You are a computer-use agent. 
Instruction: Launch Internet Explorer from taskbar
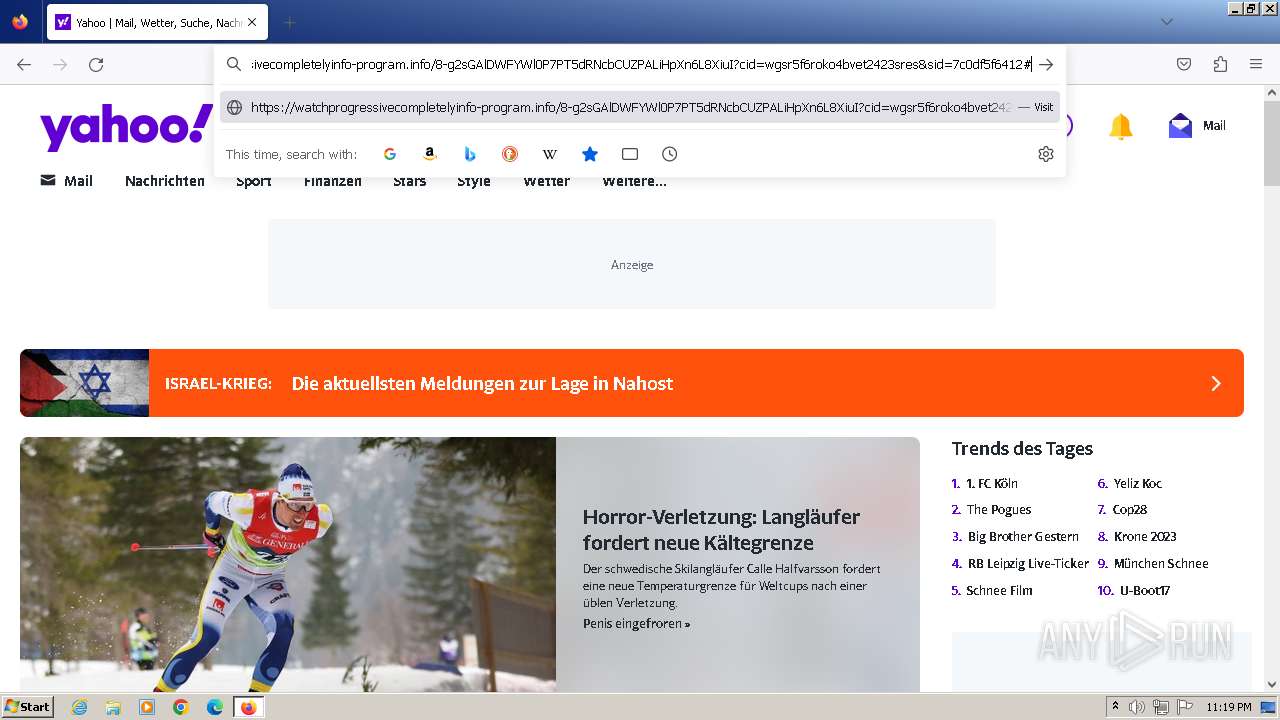[x=79, y=707]
